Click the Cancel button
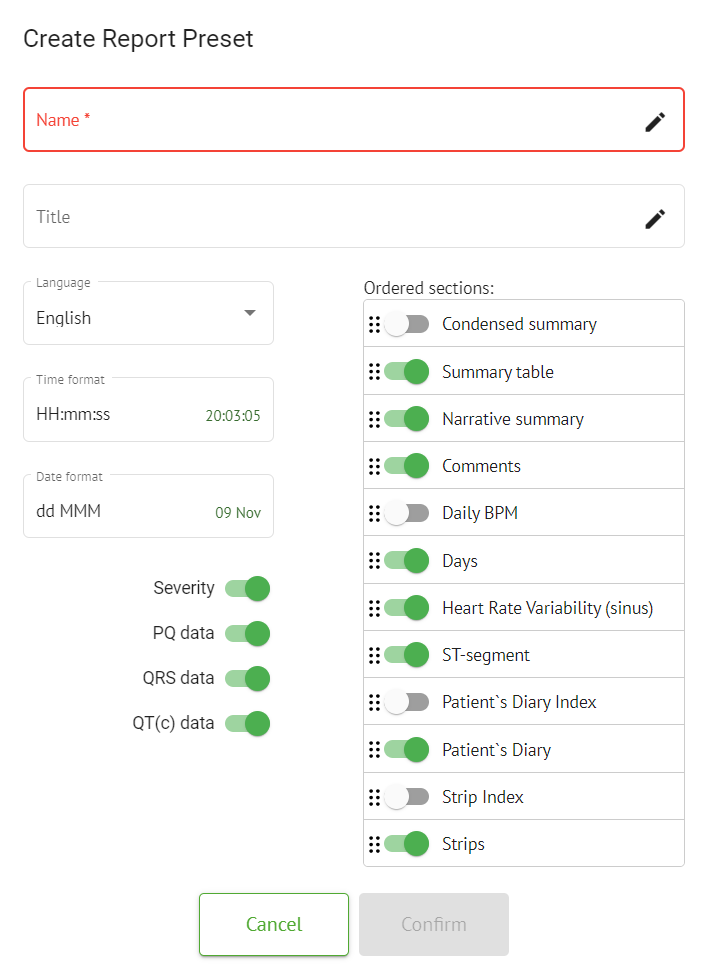703x970 pixels. pos(274,924)
